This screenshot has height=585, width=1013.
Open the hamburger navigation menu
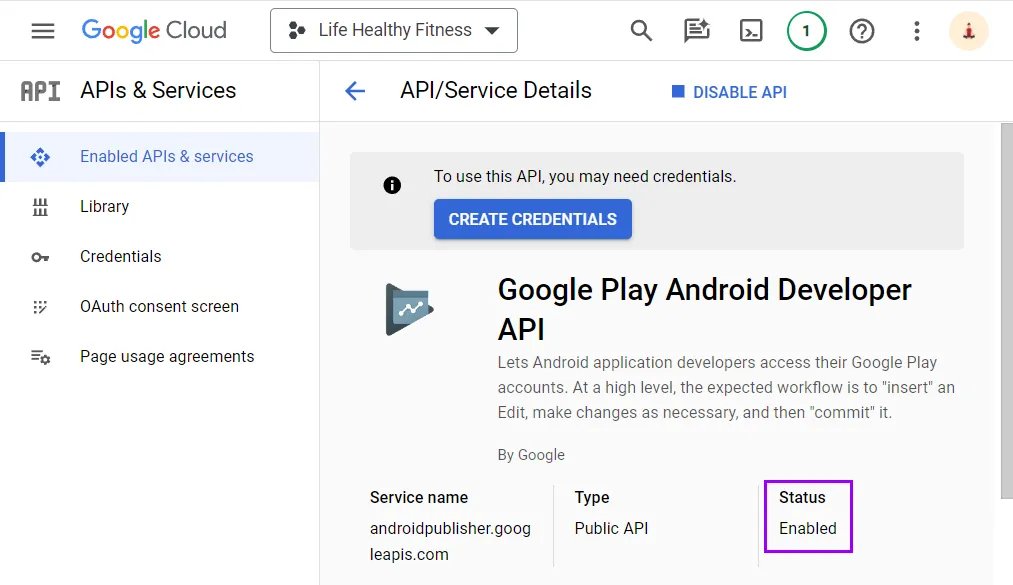pos(43,31)
